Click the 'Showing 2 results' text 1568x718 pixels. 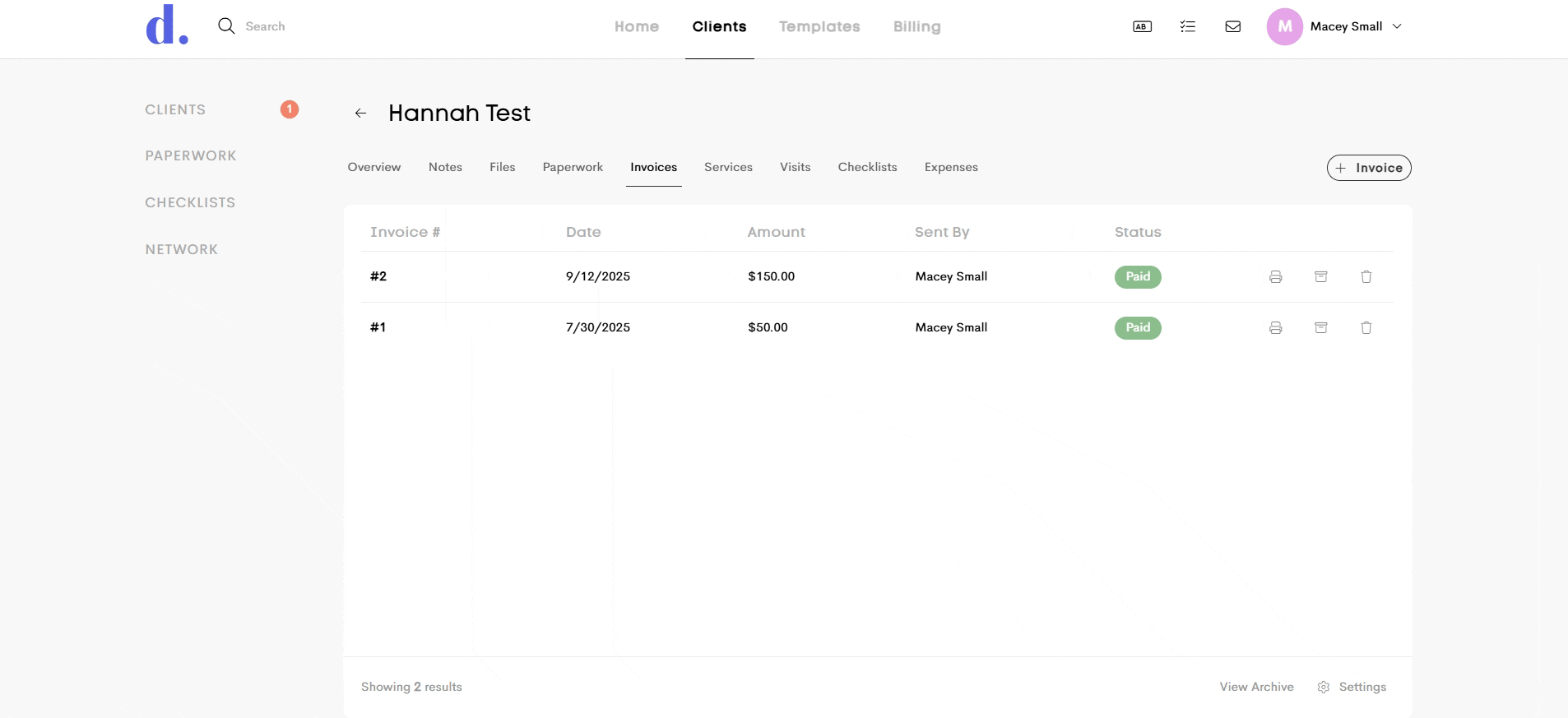click(x=411, y=687)
